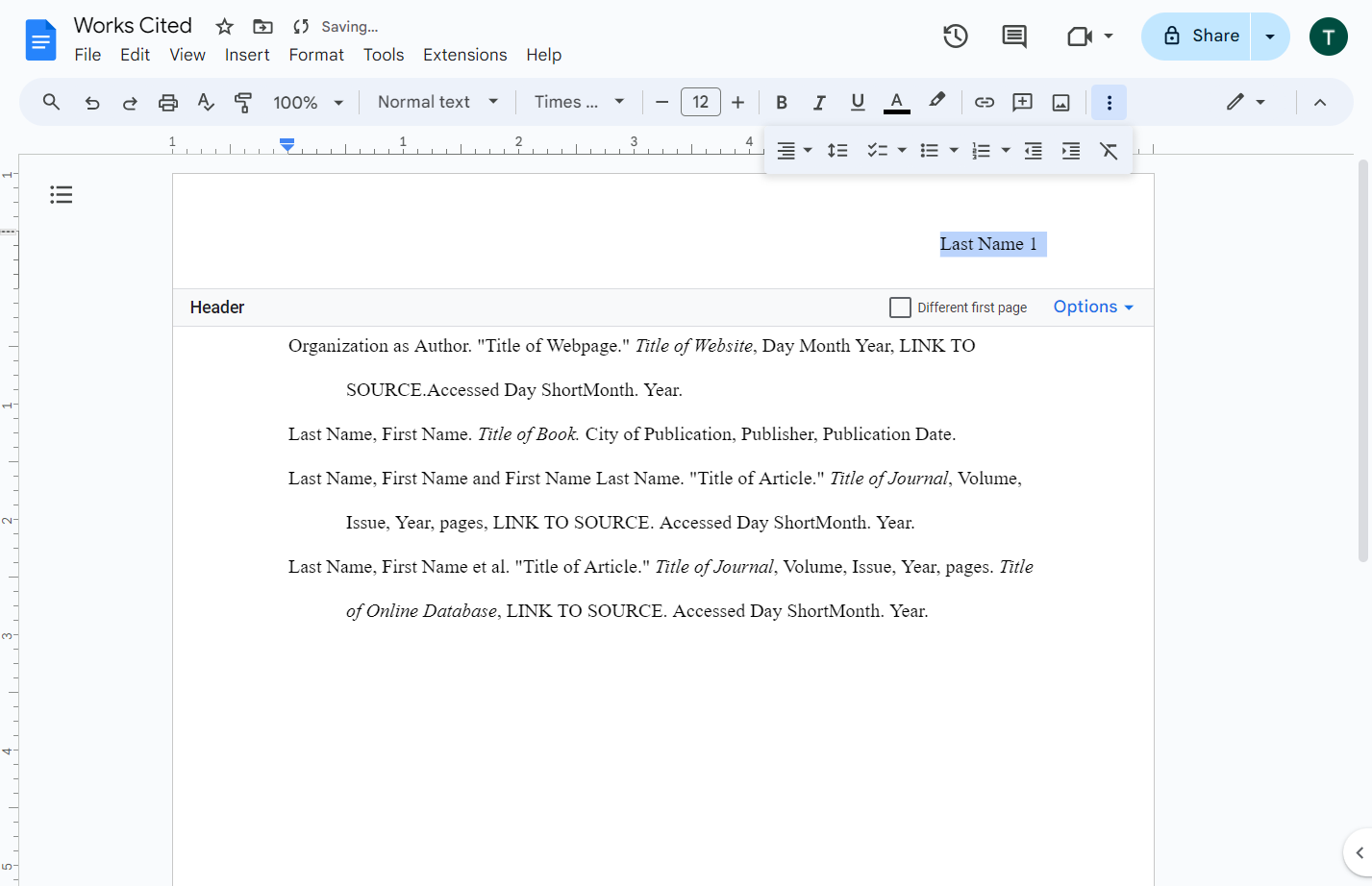The image size is (1372, 886).
Task: Open line and paragraph spacing options
Action: pos(837,151)
